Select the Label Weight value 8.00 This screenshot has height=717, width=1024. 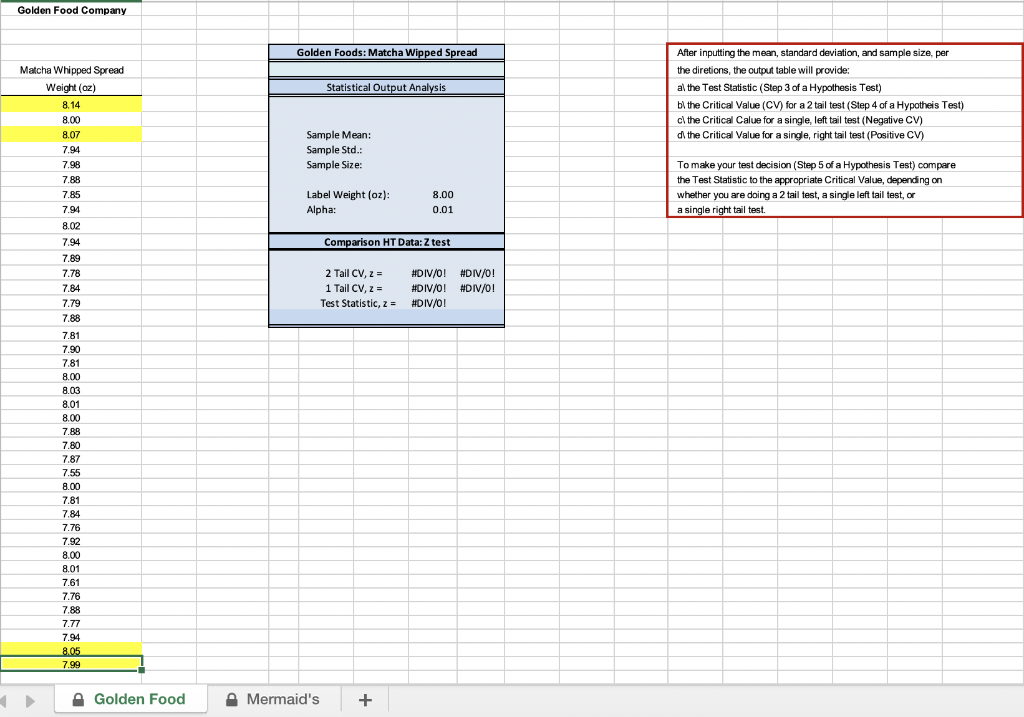[x=442, y=195]
